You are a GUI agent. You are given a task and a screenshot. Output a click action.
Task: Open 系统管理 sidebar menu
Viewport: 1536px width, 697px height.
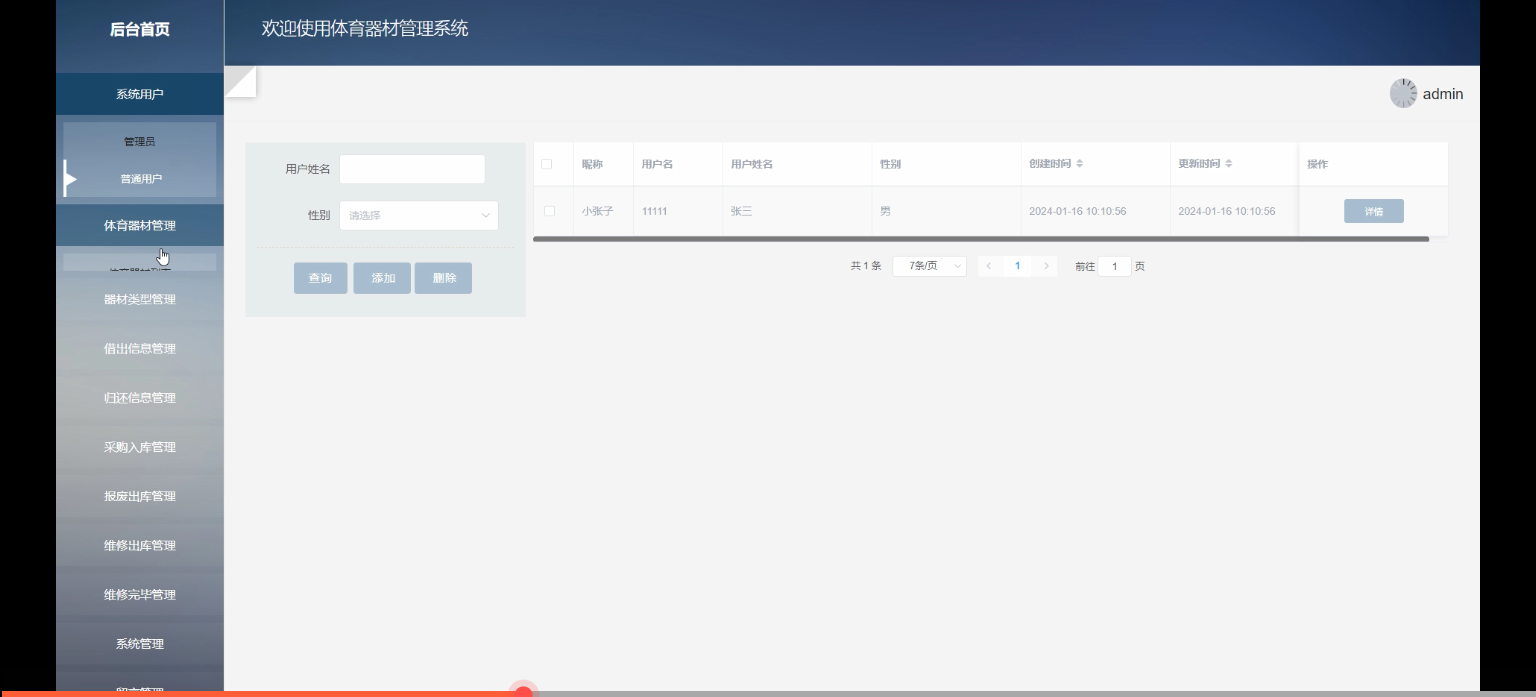click(140, 644)
